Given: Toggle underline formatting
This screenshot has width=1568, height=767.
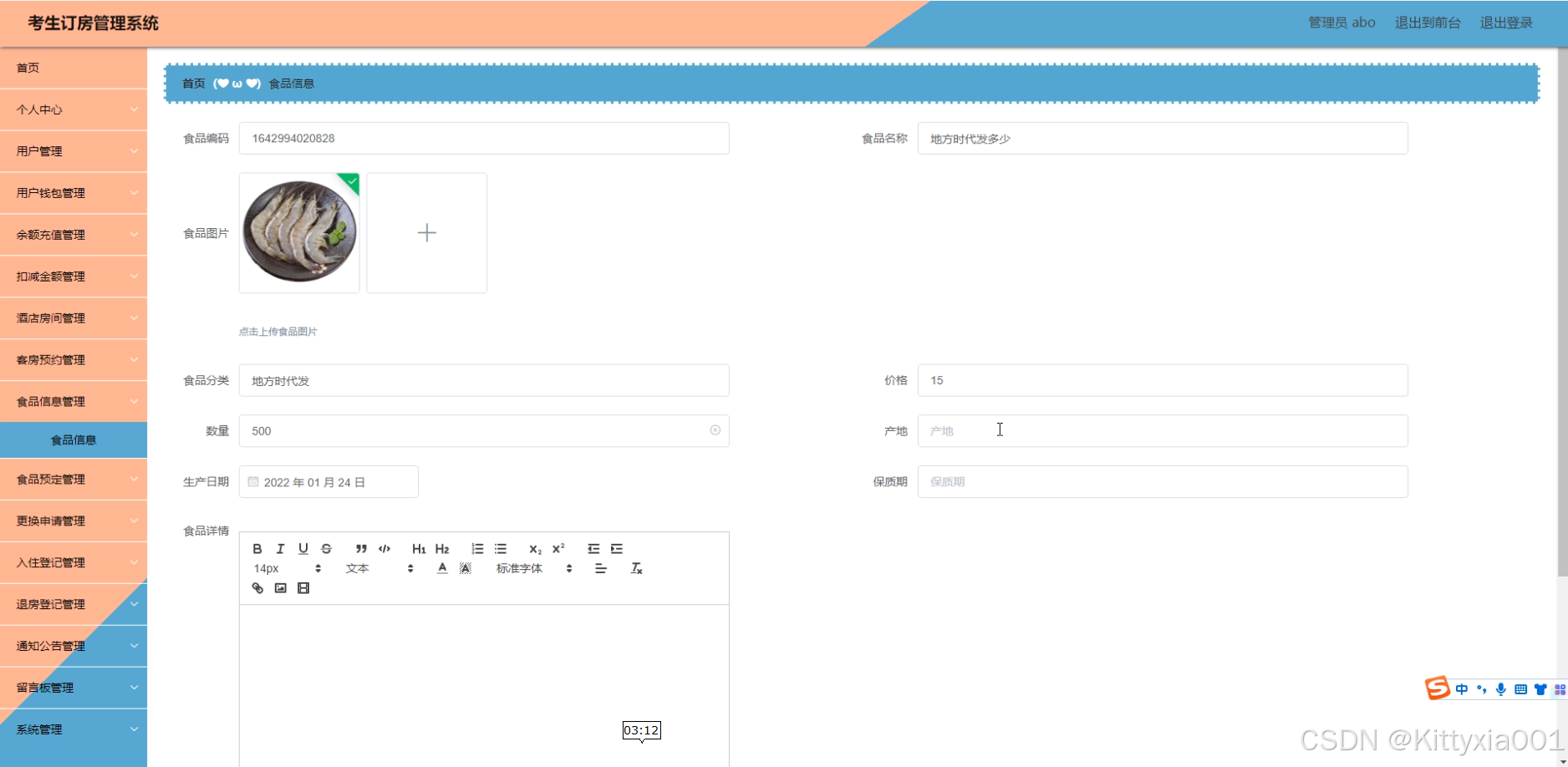Looking at the screenshot, I should 303,549.
